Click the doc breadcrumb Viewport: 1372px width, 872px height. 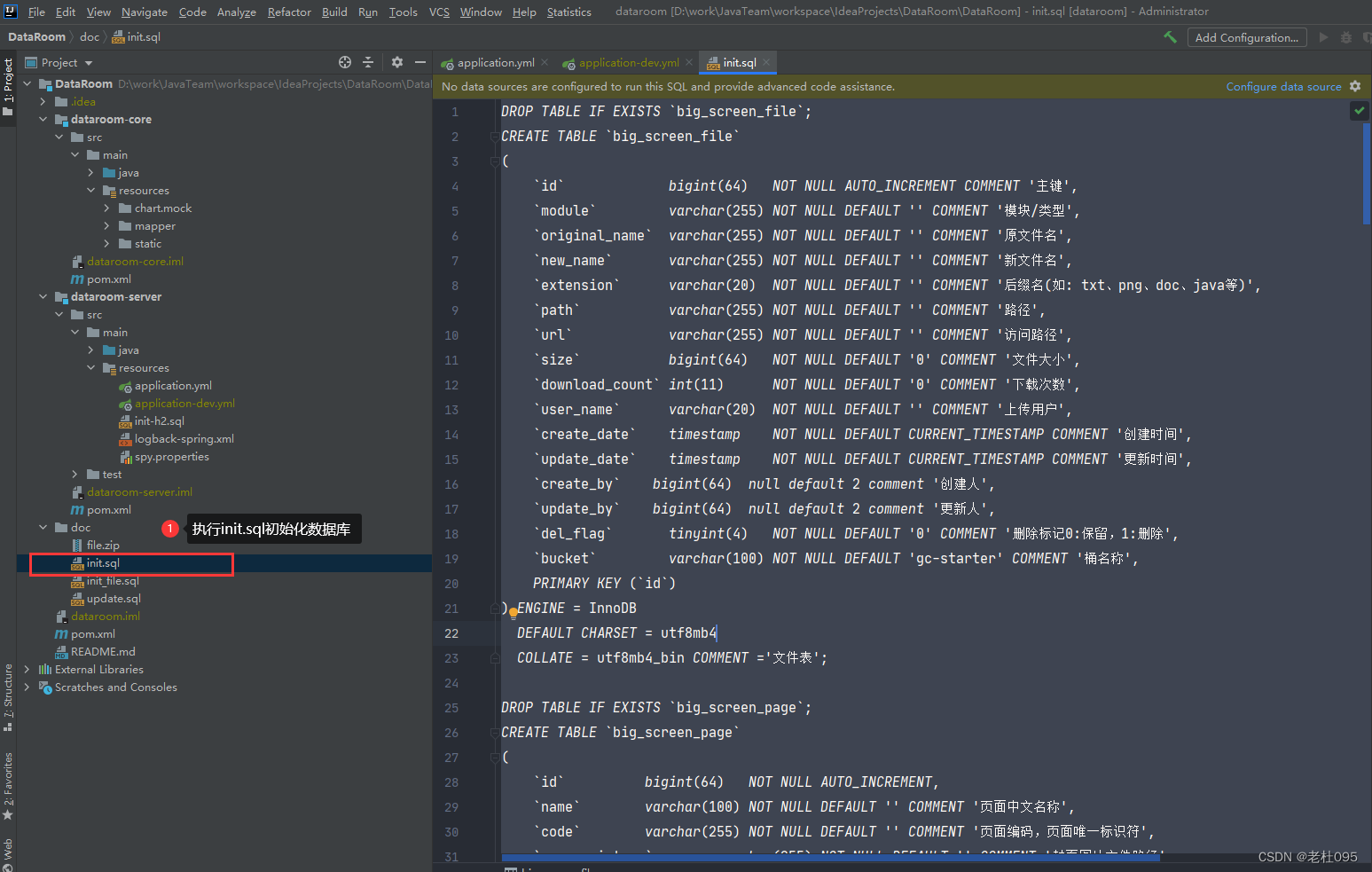click(x=90, y=36)
